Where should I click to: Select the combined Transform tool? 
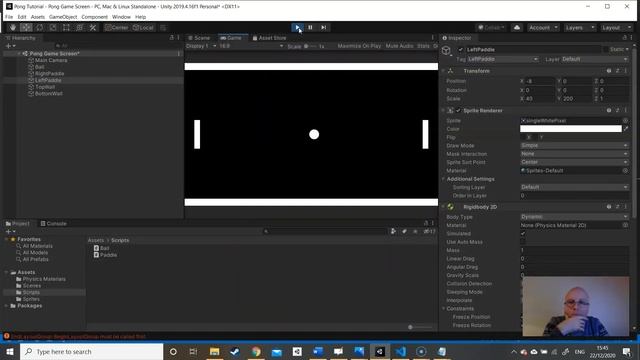[x=80, y=27]
